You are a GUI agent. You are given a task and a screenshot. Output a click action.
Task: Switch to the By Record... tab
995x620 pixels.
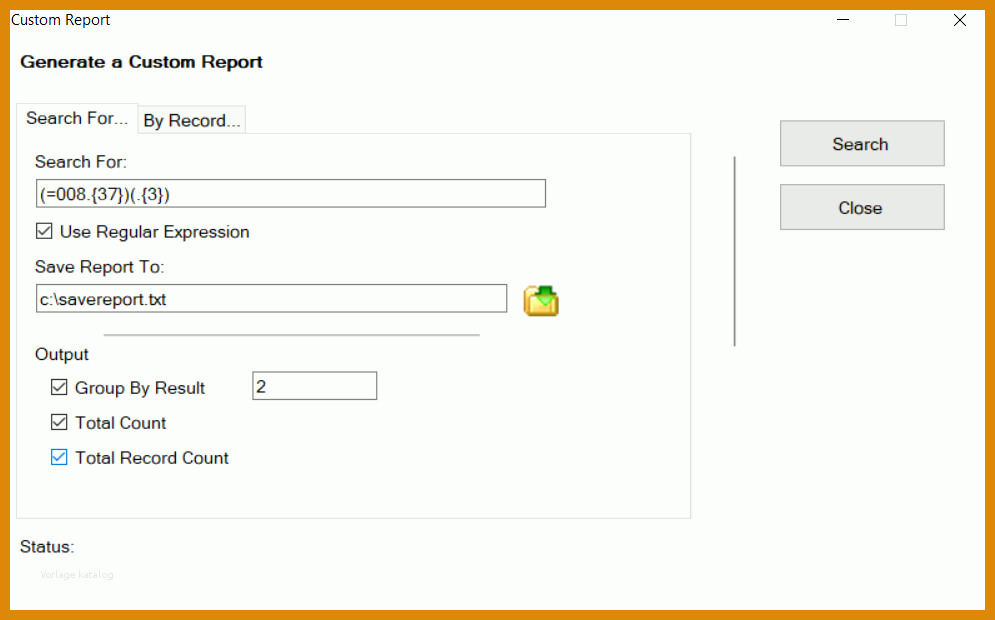192,120
